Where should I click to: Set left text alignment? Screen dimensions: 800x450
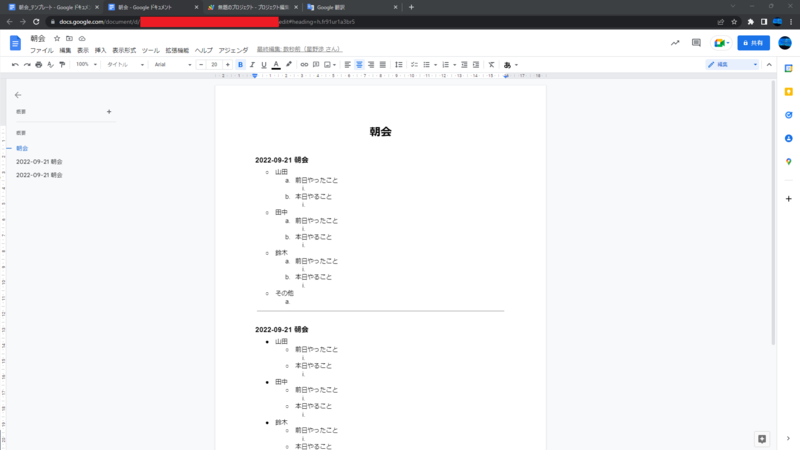tap(347, 65)
